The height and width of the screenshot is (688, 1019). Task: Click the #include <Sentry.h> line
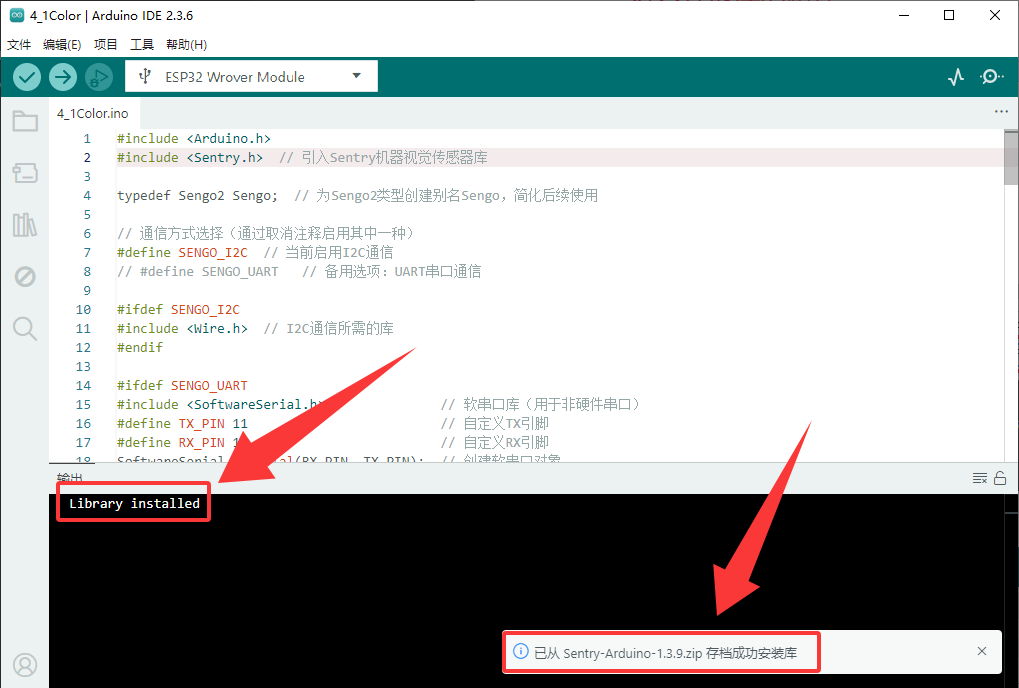(302, 158)
